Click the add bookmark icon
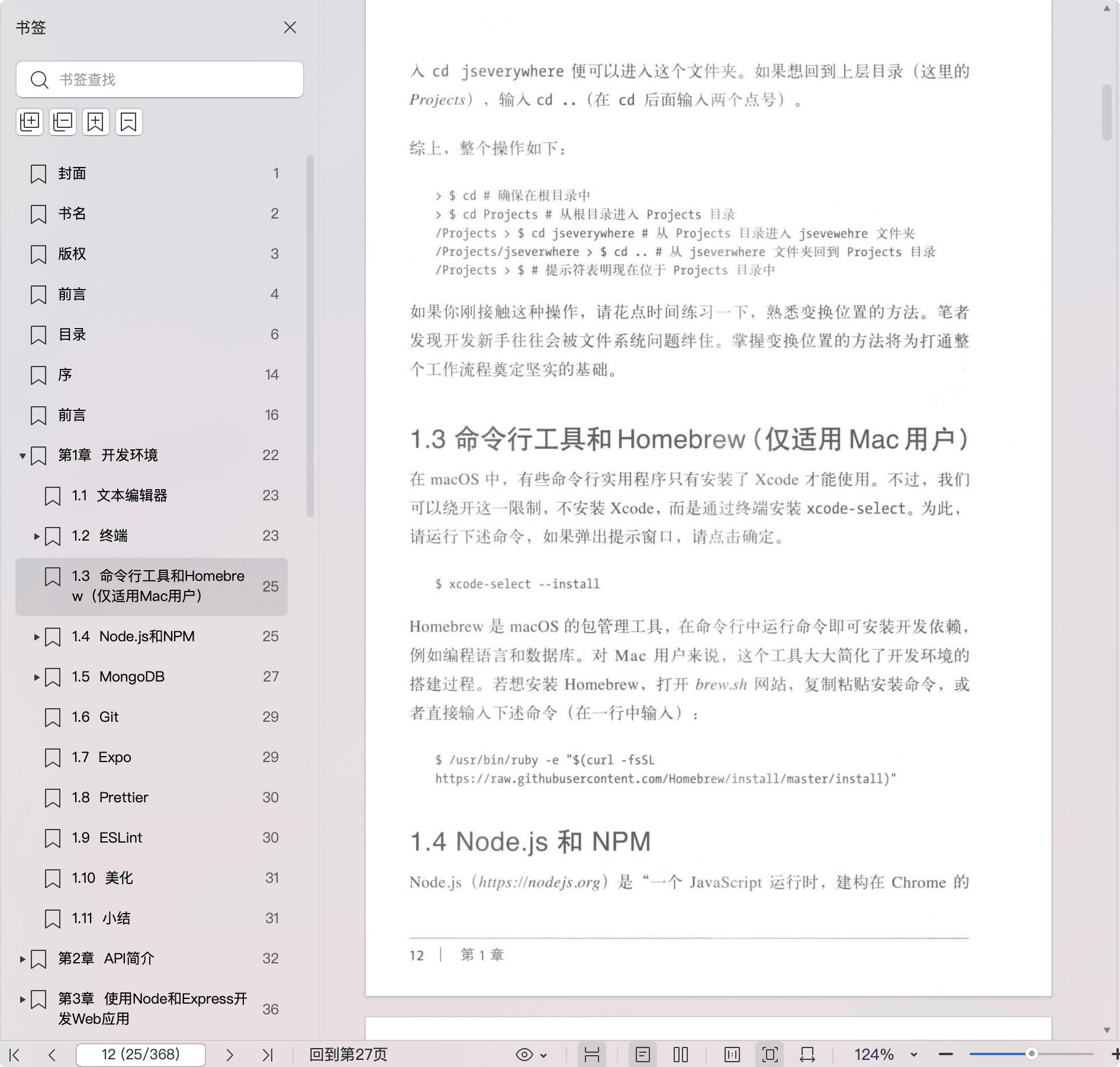This screenshot has width=1120, height=1067. point(96,122)
